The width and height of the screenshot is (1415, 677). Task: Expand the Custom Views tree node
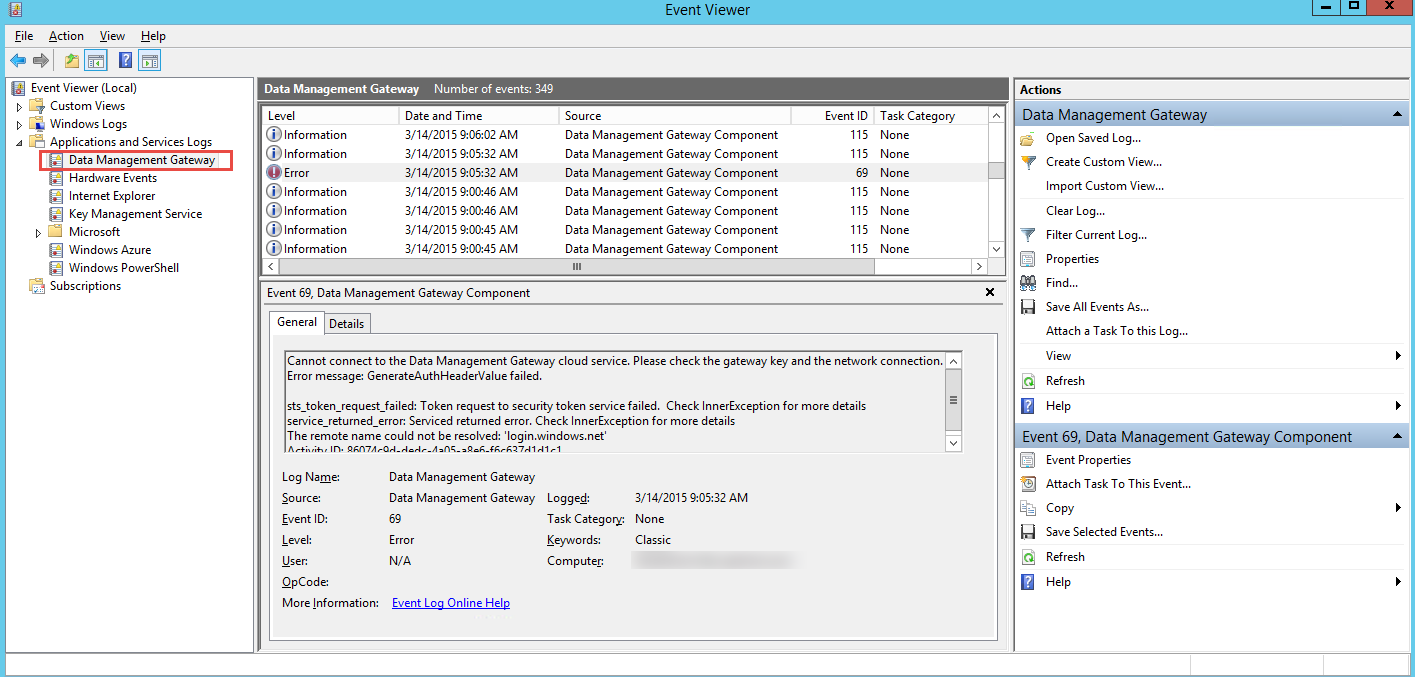coord(19,106)
